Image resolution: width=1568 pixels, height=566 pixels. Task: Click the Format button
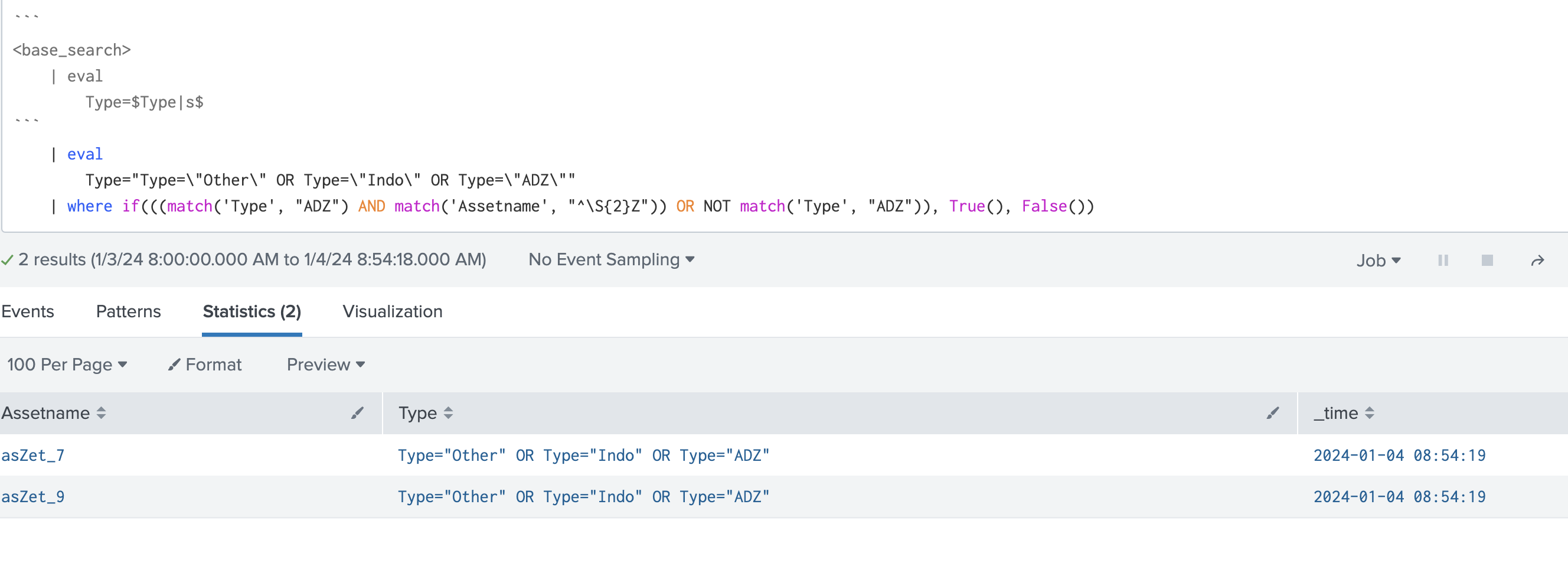point(205,365)
